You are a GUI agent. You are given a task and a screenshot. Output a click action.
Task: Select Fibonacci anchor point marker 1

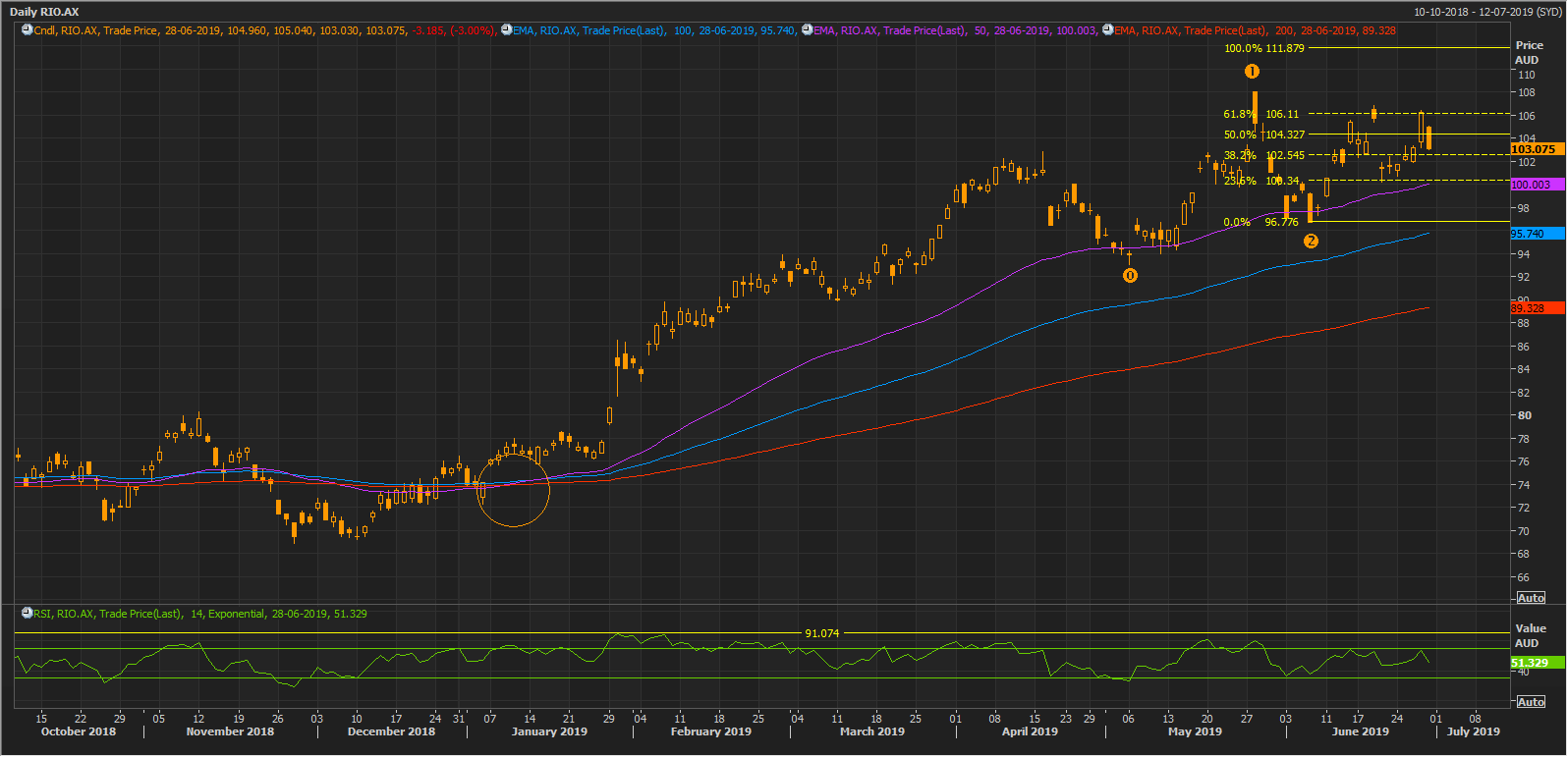click(1252, 71)
